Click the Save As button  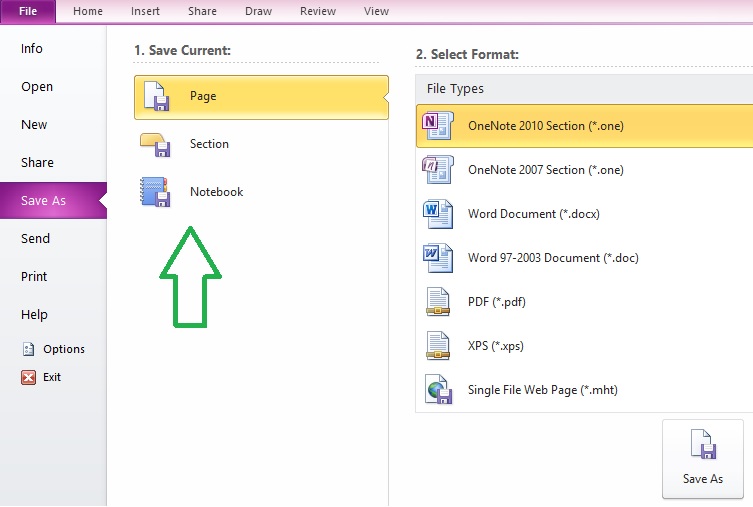click(703, 459)
